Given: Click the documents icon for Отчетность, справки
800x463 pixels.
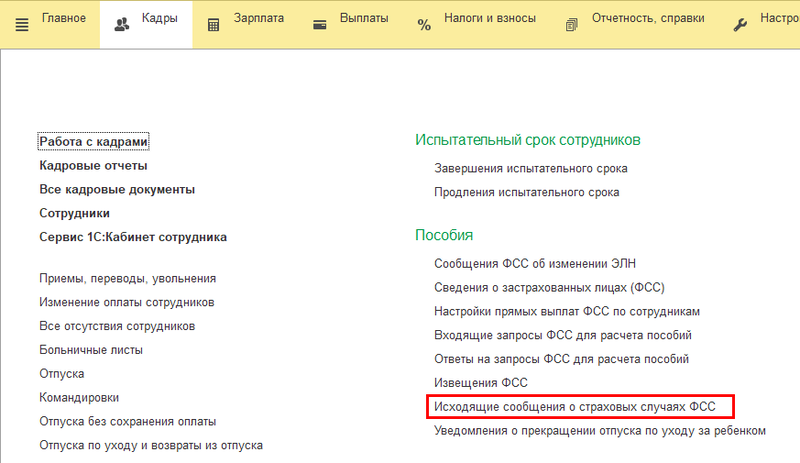Looking at the screenshot, I should click(571, 25).
